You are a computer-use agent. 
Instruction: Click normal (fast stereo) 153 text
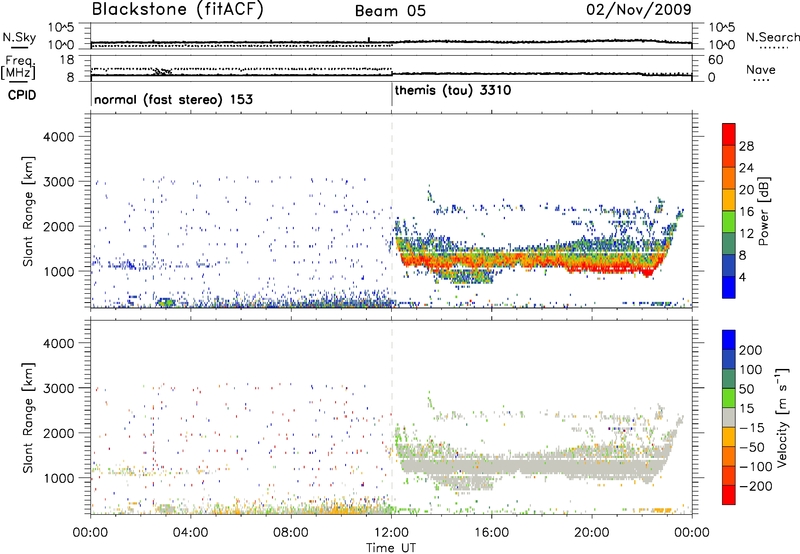tap(173, 99)
